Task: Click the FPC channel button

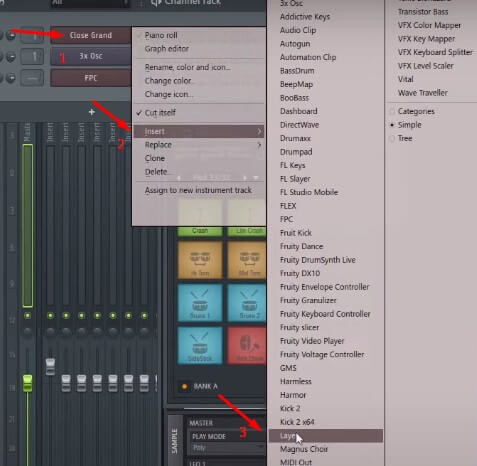Action: click(91, 78)
